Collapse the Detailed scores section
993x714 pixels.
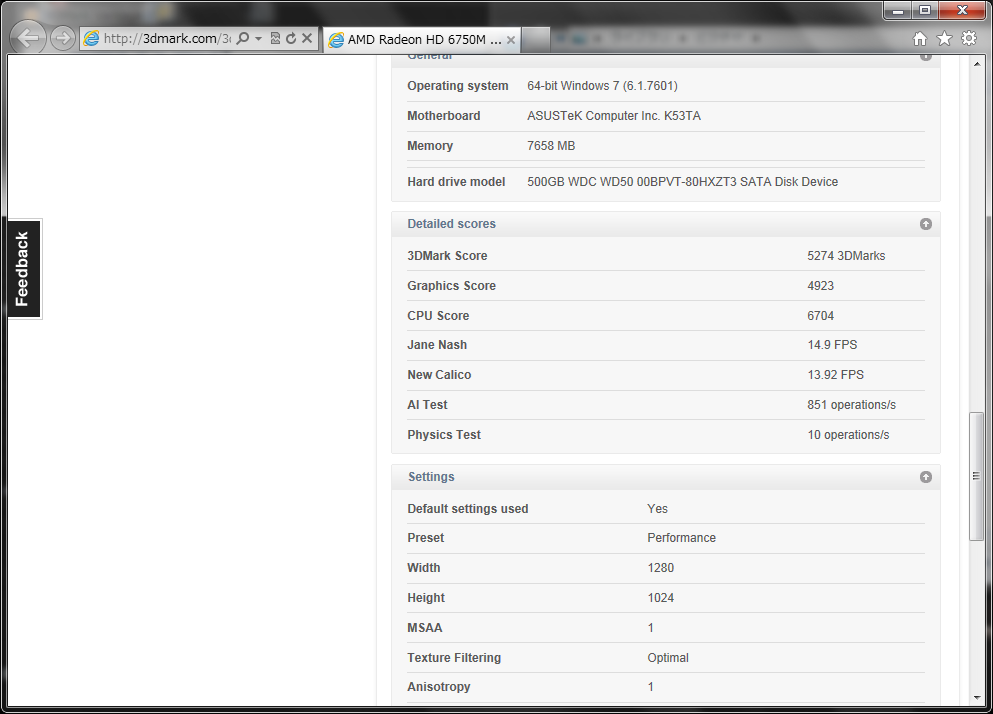(926, 224)
